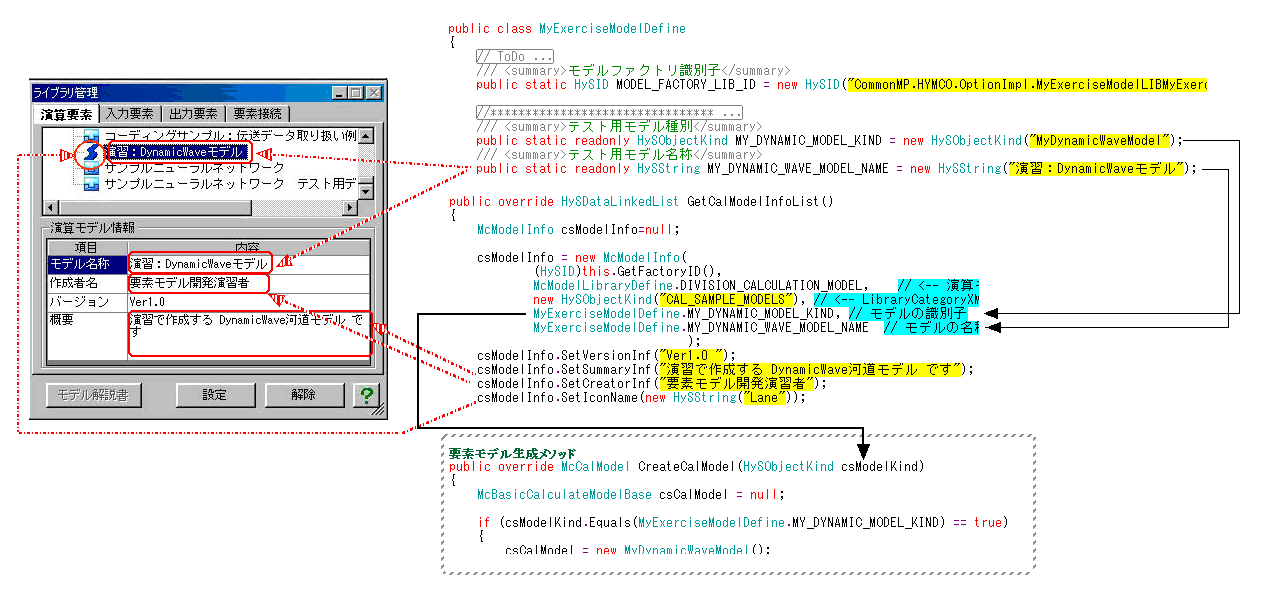1261x591 pixels.
Task: Click the first サンプルニューラルネットワーク item icon
Action: 92,169
